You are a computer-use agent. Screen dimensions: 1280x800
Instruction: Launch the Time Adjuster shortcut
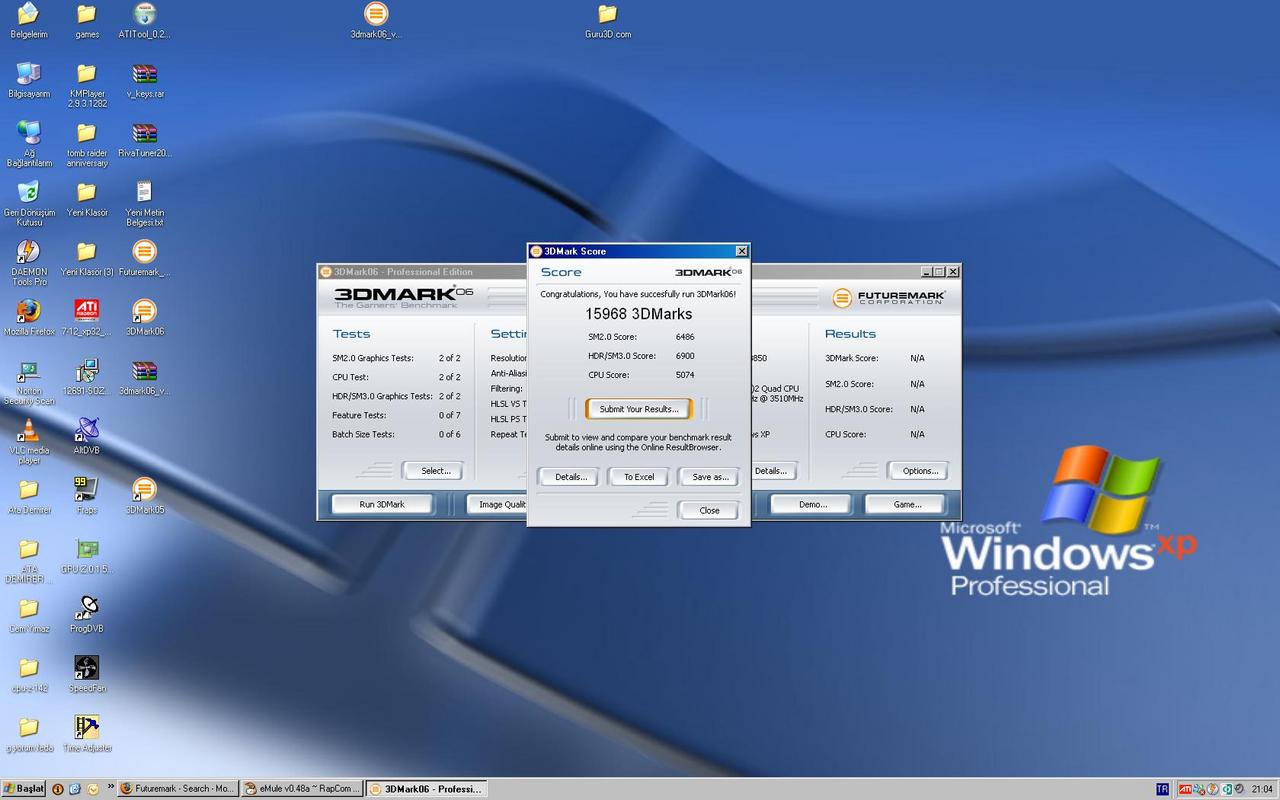pos(87,733)
